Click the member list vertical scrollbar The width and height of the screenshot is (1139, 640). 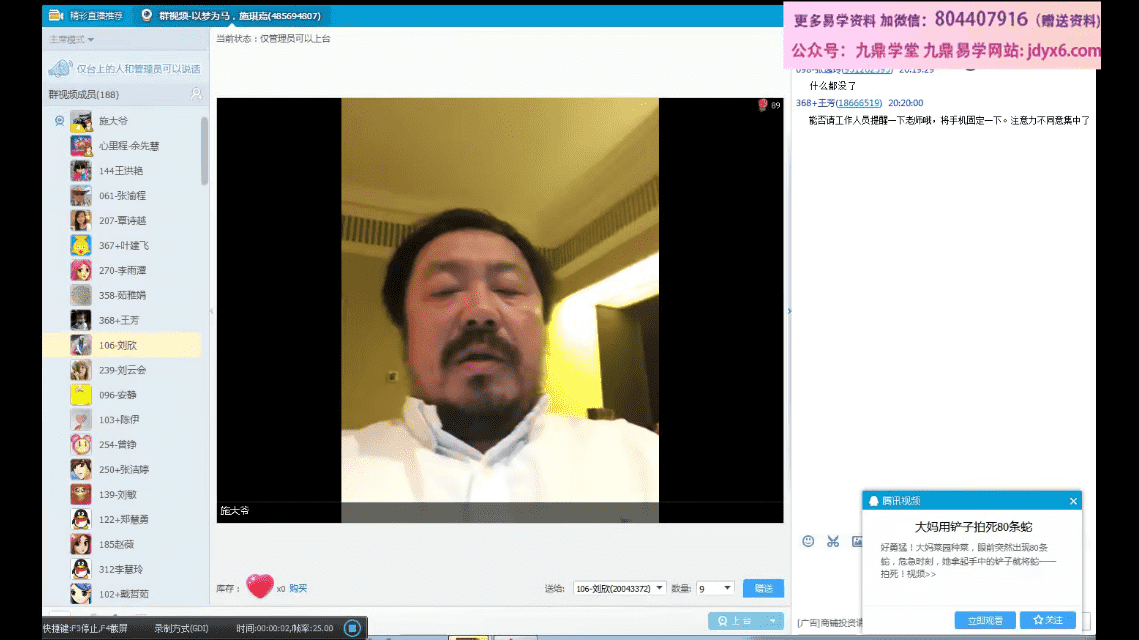205,150
